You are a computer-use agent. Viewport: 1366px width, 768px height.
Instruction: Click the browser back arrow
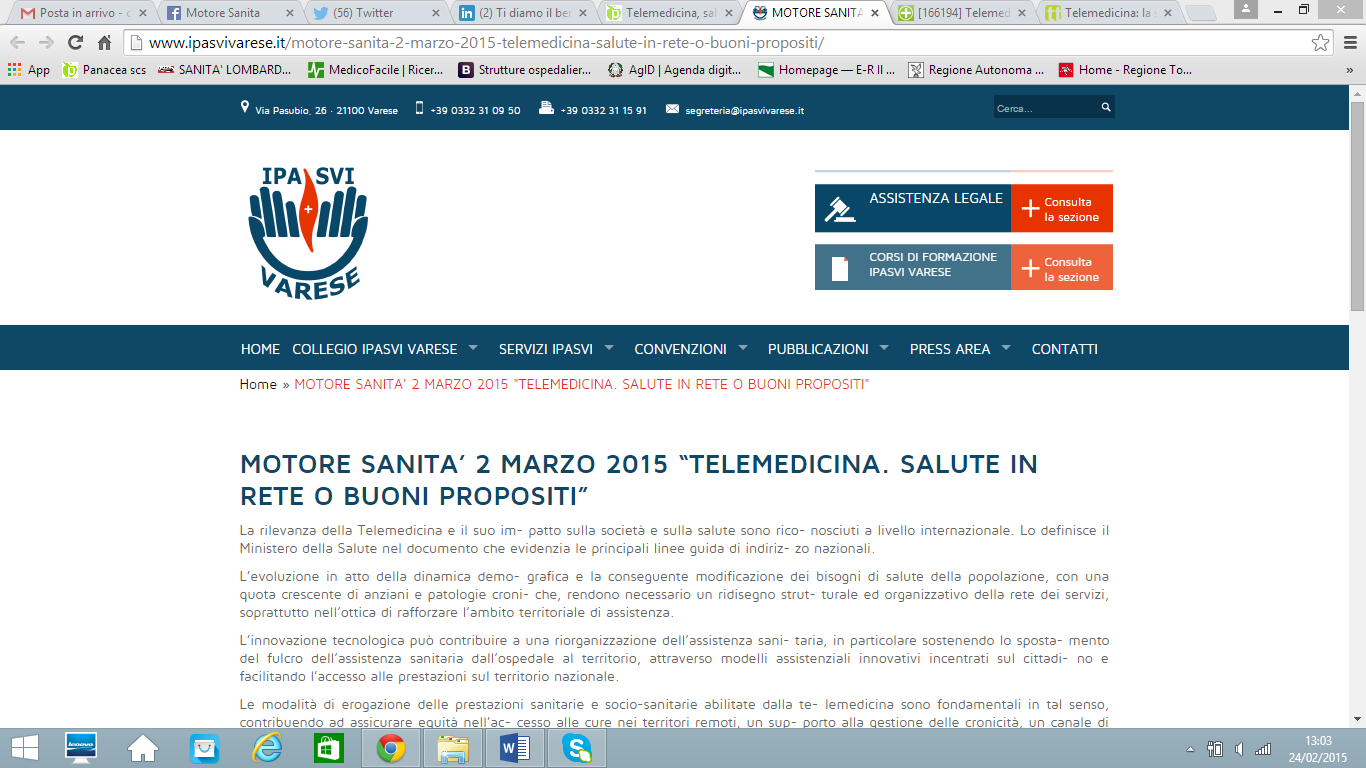point(17,43)
